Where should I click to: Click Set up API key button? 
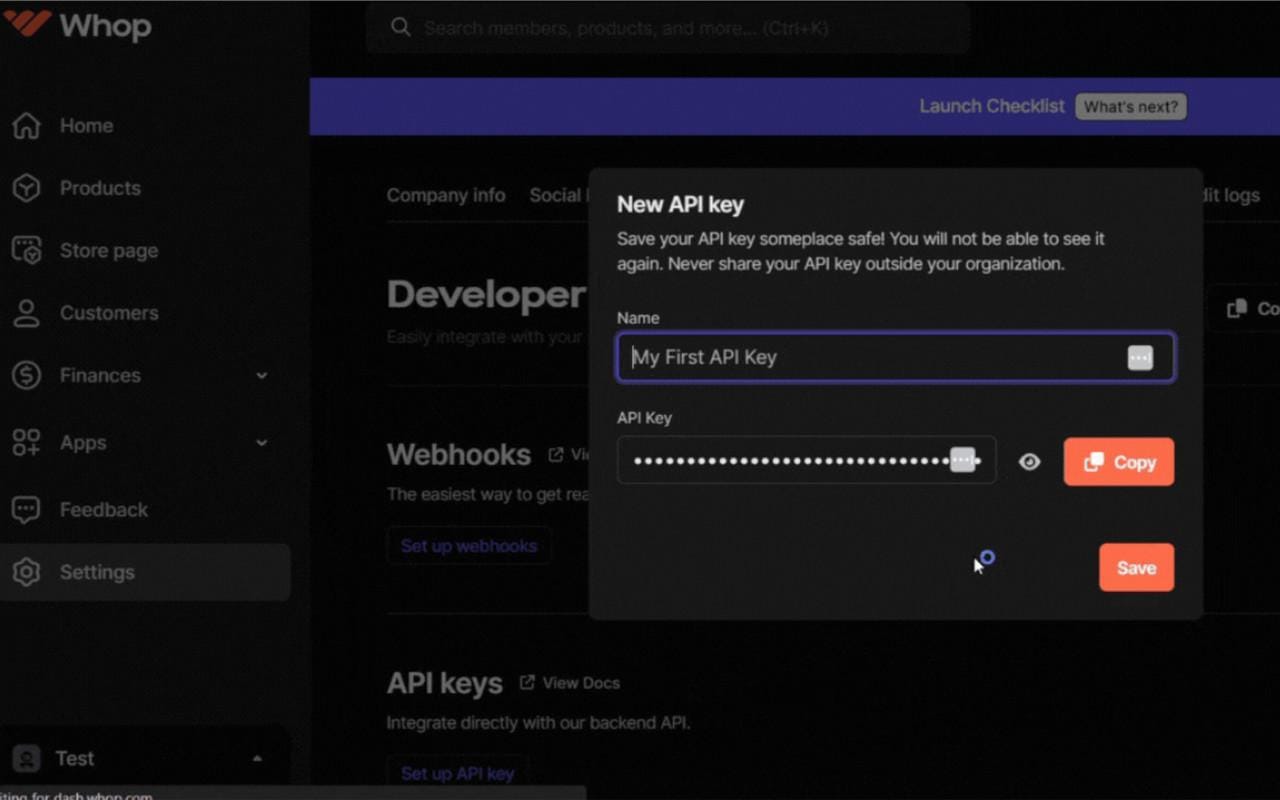(x=457, y=773)
